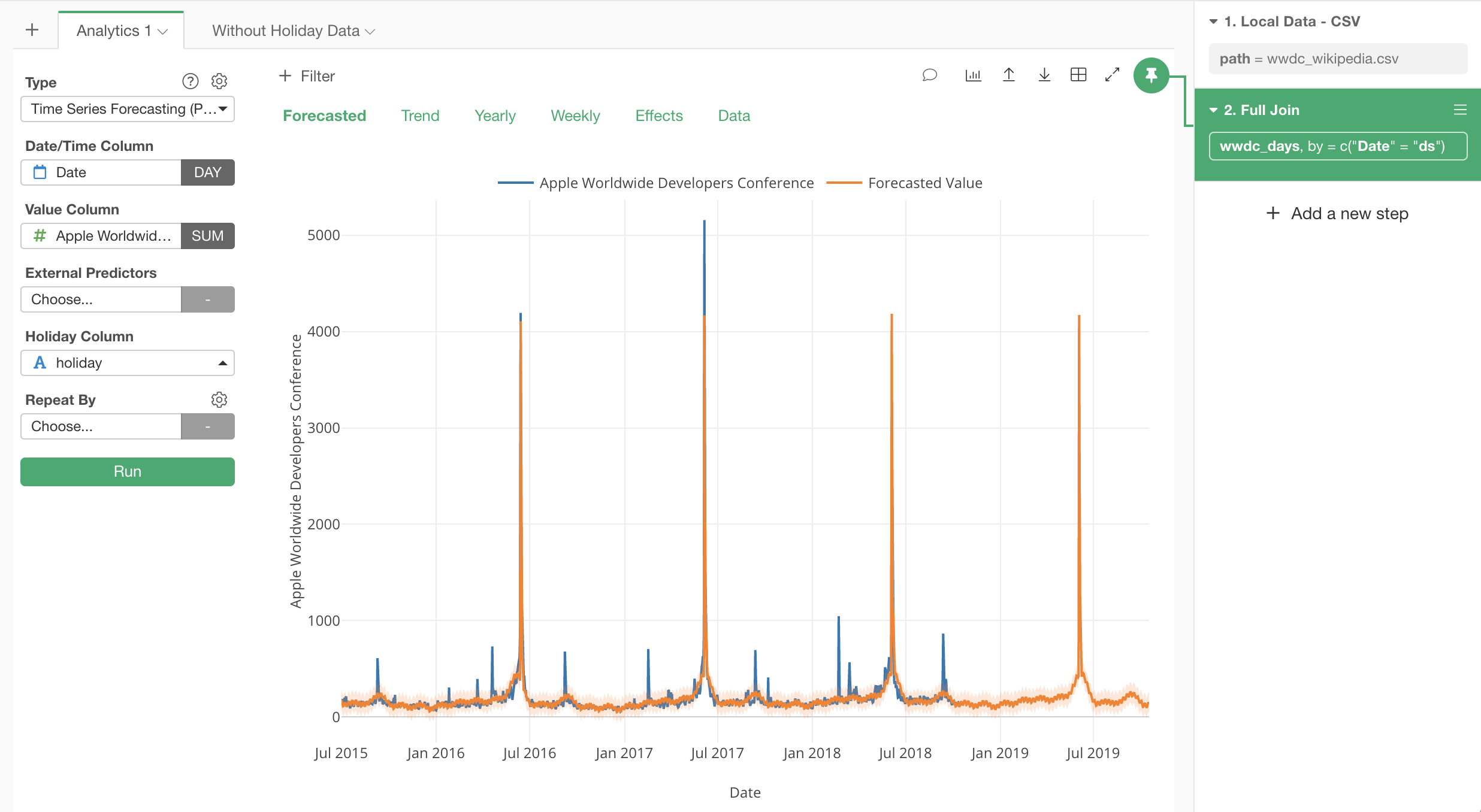1481x812 pixels.
Task: Select the Apple Worldwid... value column
Action: [101, 236]
